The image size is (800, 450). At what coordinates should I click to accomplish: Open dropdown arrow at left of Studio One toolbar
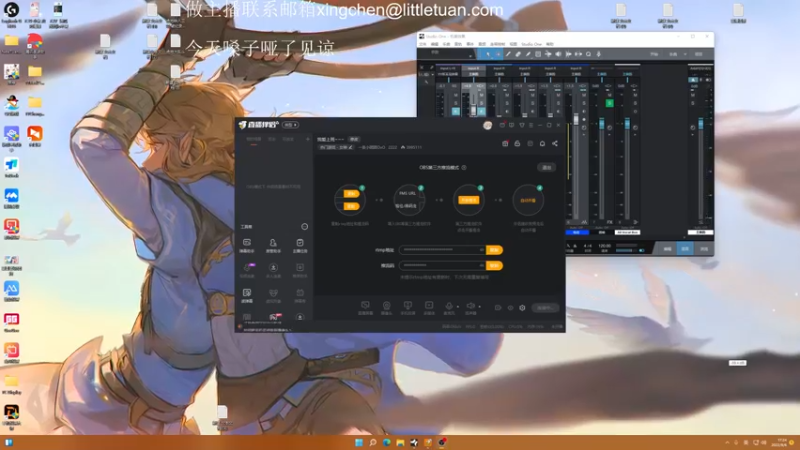pyautogui.click(x=470, y=54)
